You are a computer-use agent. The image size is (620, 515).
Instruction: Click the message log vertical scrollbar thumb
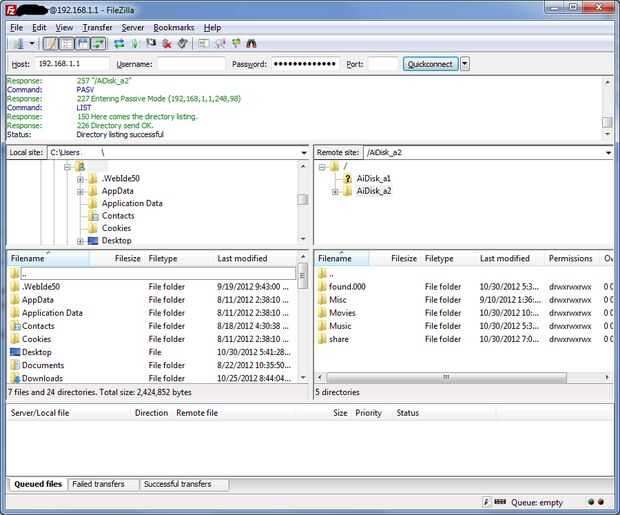click(607, 122)
